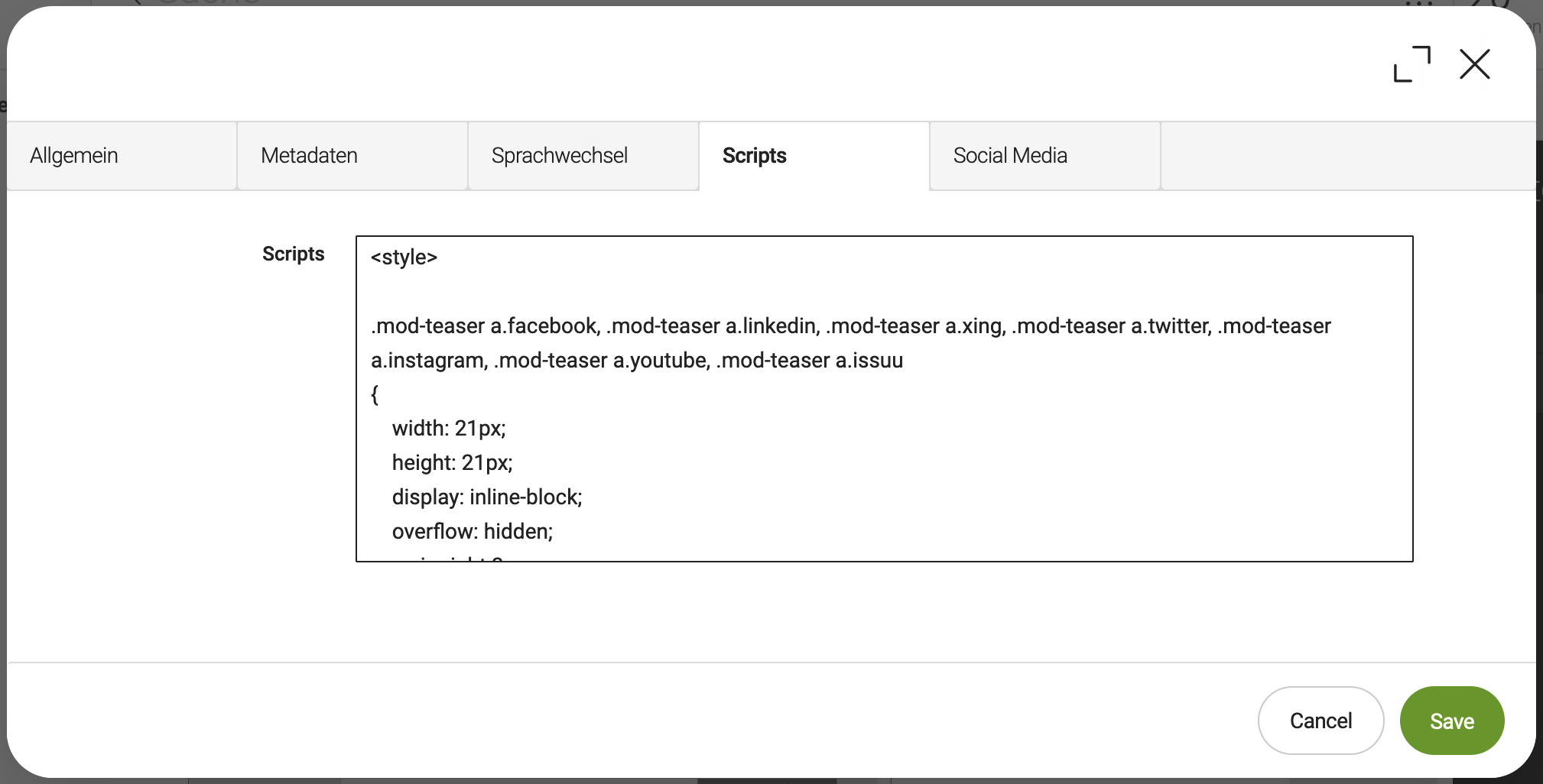Click the Scripts field label
Image resolution: width=1543 pixels, height=784 pixels.
293,254
